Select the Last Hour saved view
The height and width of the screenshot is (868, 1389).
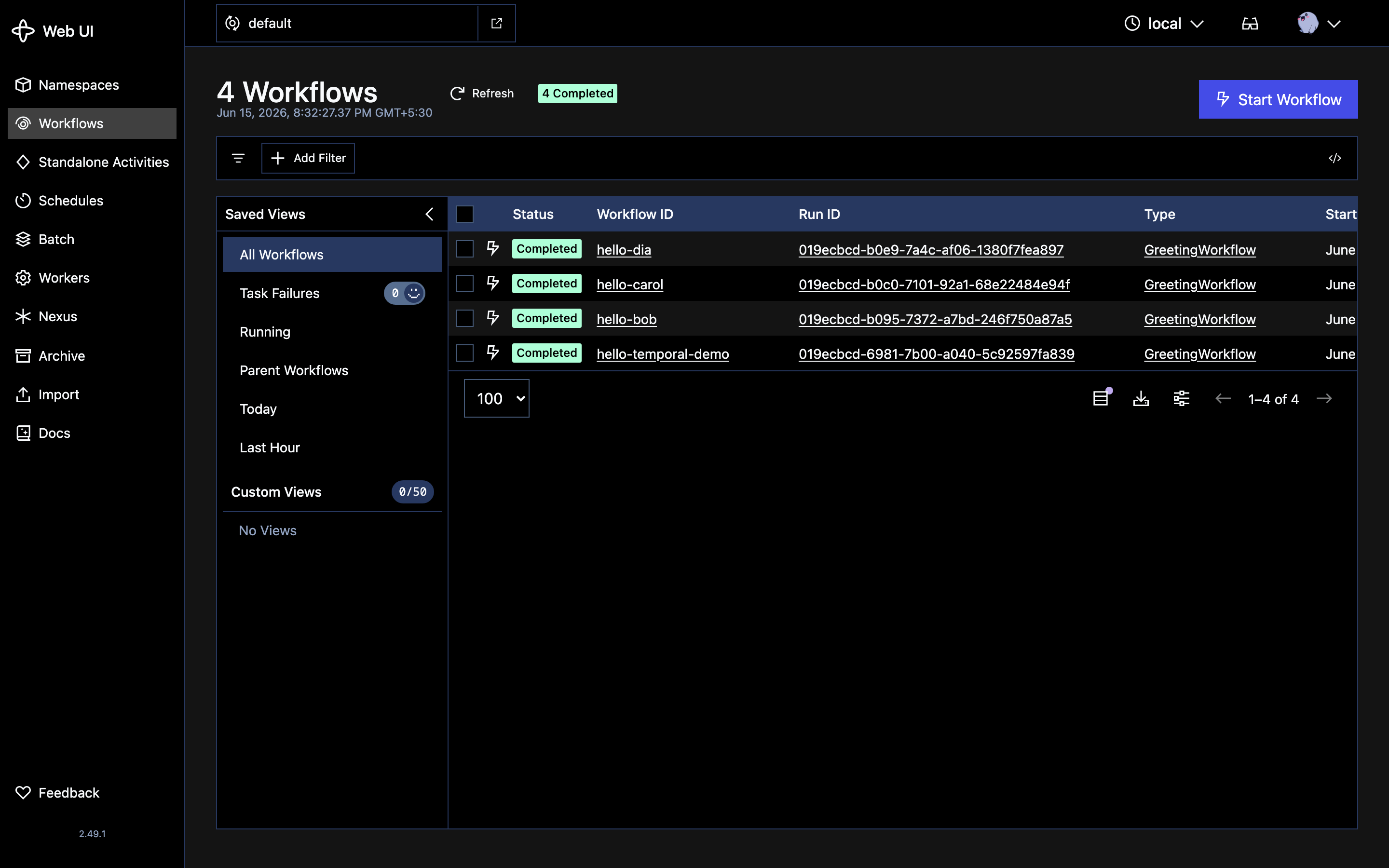(x=332, y=447)
